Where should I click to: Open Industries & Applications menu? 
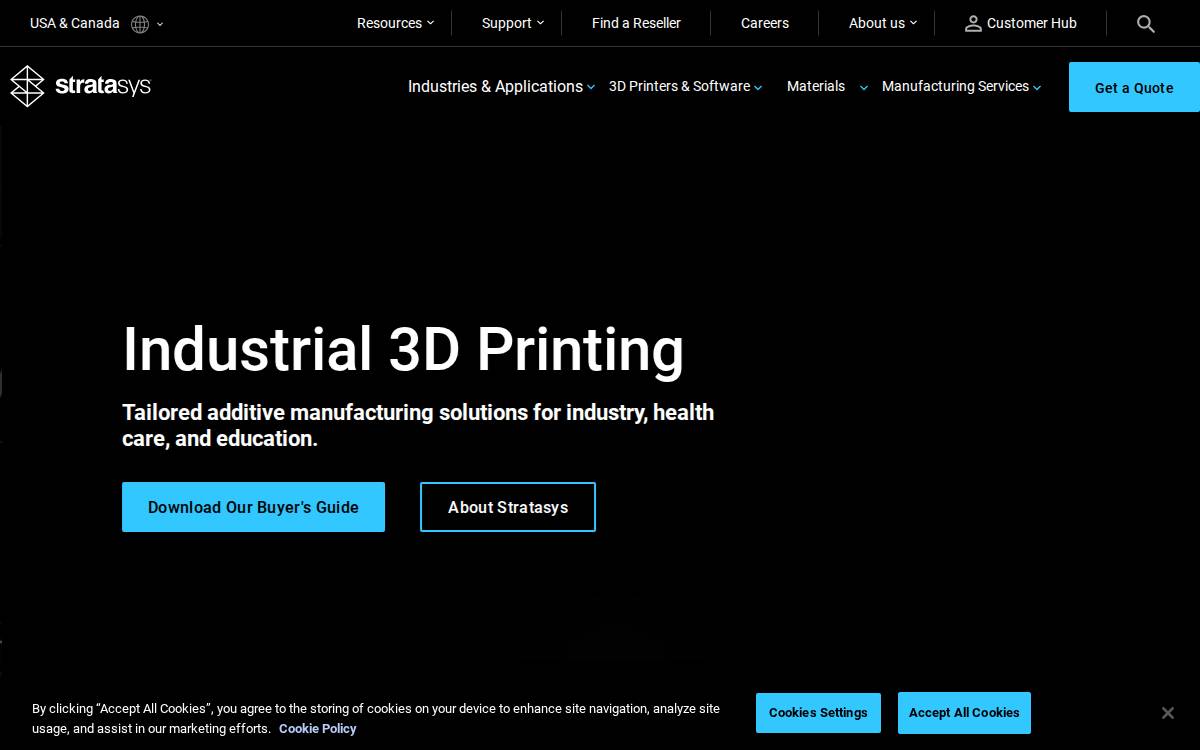pyautogui.click(x=495, y=86)
